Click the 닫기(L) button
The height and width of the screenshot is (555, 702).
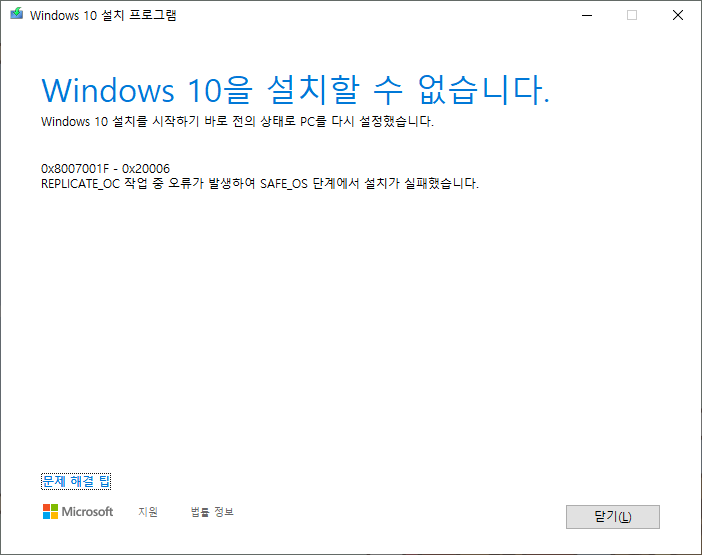[x=612, y=517]
